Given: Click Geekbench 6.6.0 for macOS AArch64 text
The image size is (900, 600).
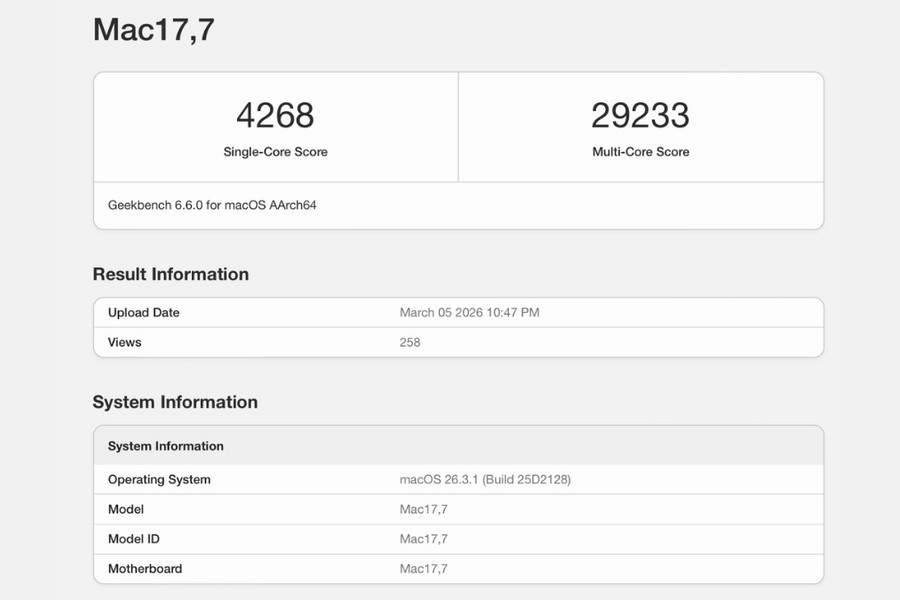Looking at the screenshot, I should click(212, 206).
